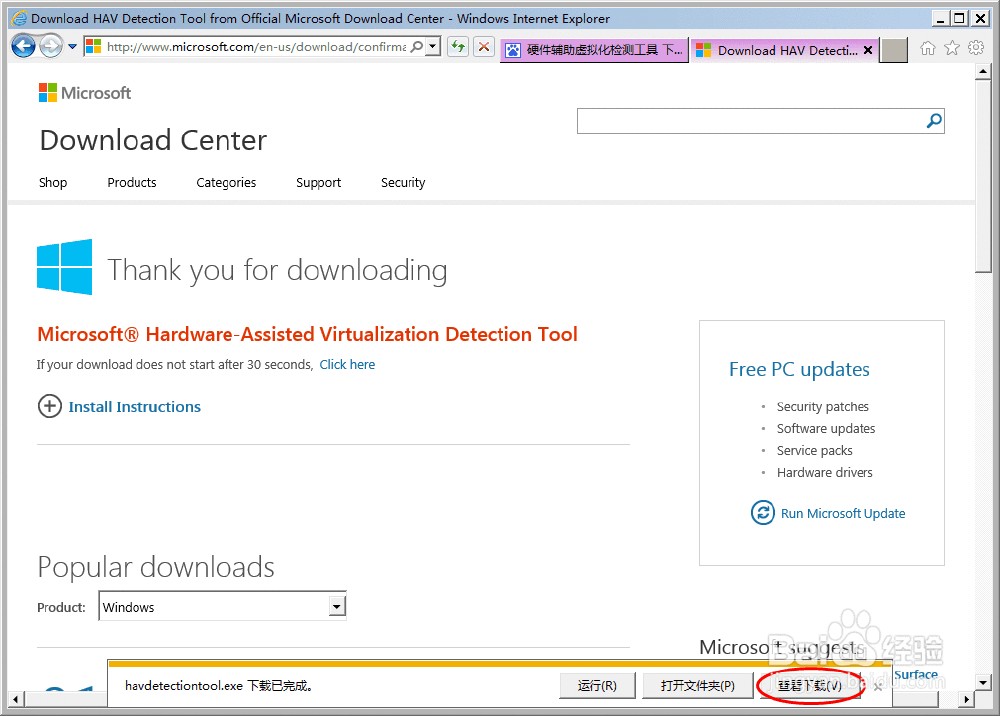
Task: Close the Download HAV Detection tab
Action: click(x=868, y=50)
